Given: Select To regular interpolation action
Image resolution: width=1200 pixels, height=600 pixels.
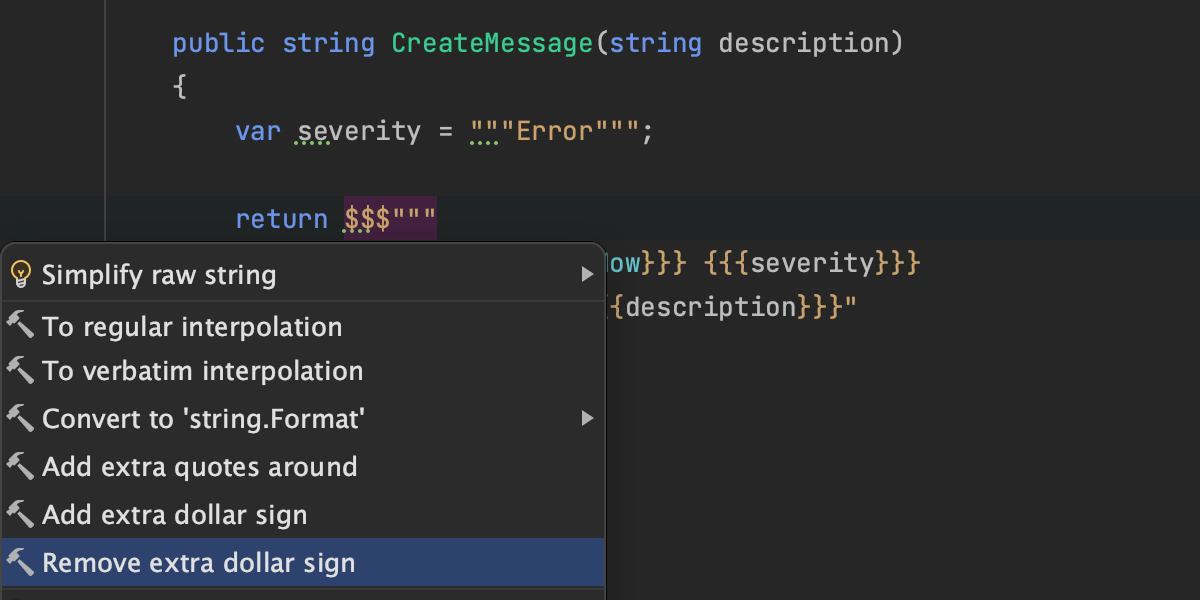Looking at the screenshot, I should 192,327.
